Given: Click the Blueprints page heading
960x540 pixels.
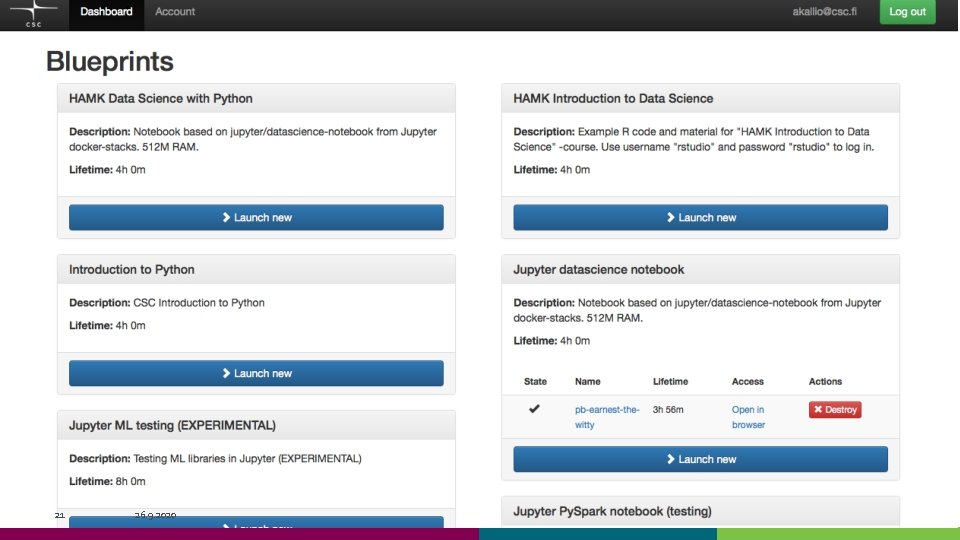Looking at the screenshot, I should click(x=110, y=62).
